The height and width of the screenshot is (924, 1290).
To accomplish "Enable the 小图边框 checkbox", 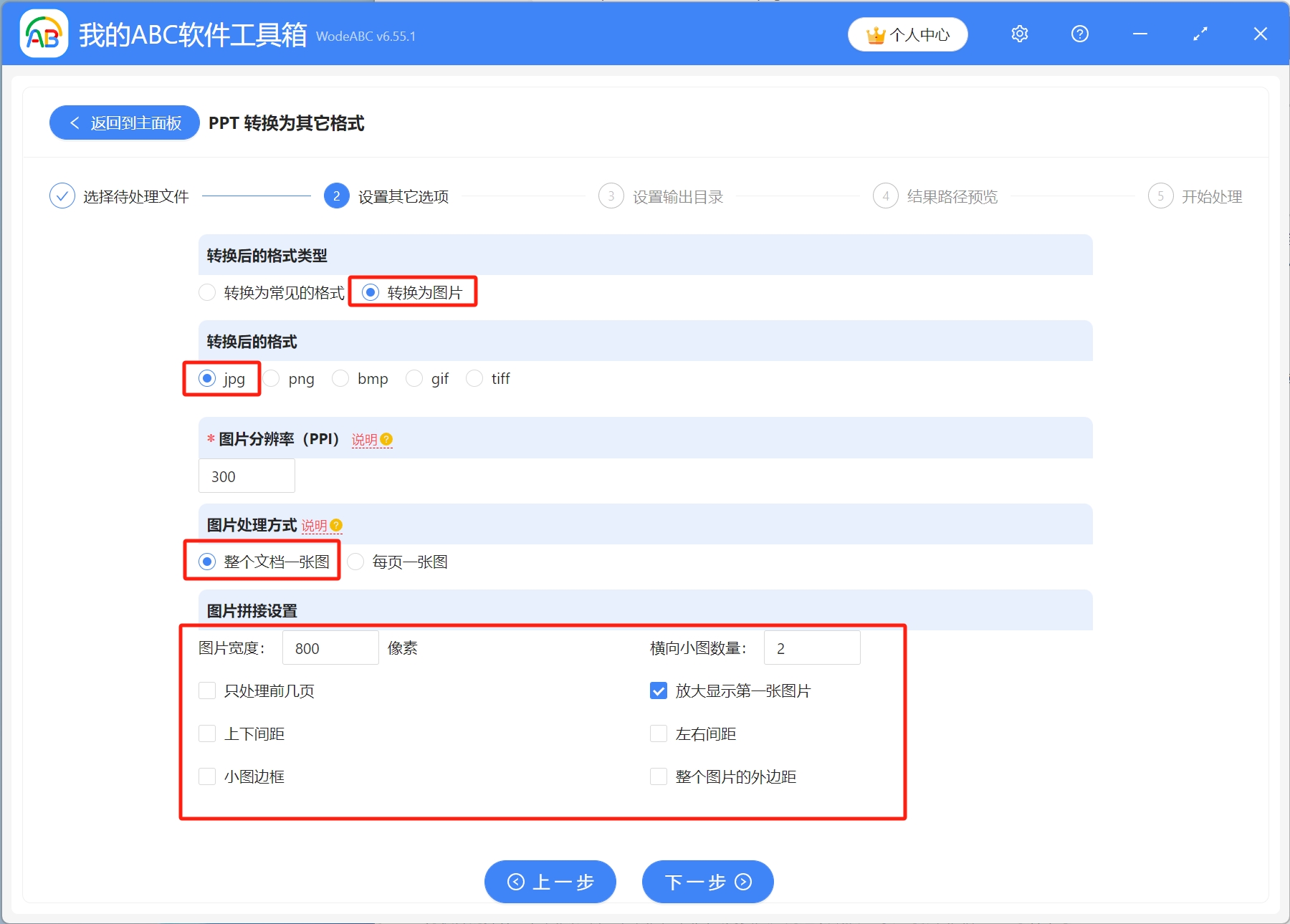I will pyautogui.click(x=207, y=776).
